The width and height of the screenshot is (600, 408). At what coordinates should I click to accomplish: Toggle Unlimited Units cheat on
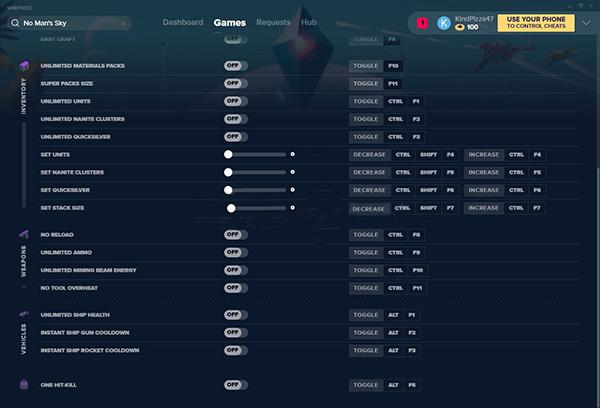coord(236,101)
